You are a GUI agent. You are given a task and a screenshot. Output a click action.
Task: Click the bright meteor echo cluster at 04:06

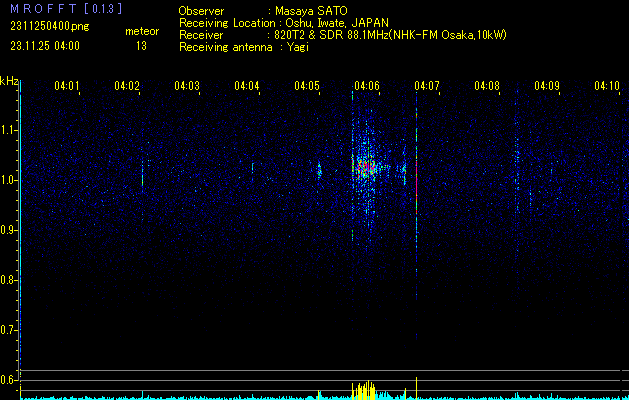pos(365,168)
